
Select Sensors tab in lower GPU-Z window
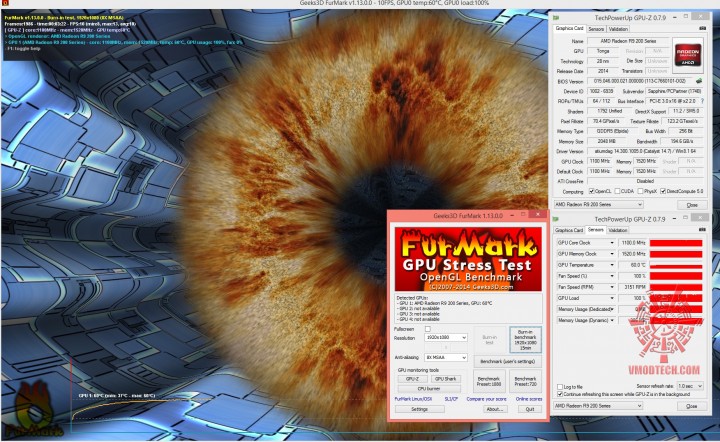point(596,229)
